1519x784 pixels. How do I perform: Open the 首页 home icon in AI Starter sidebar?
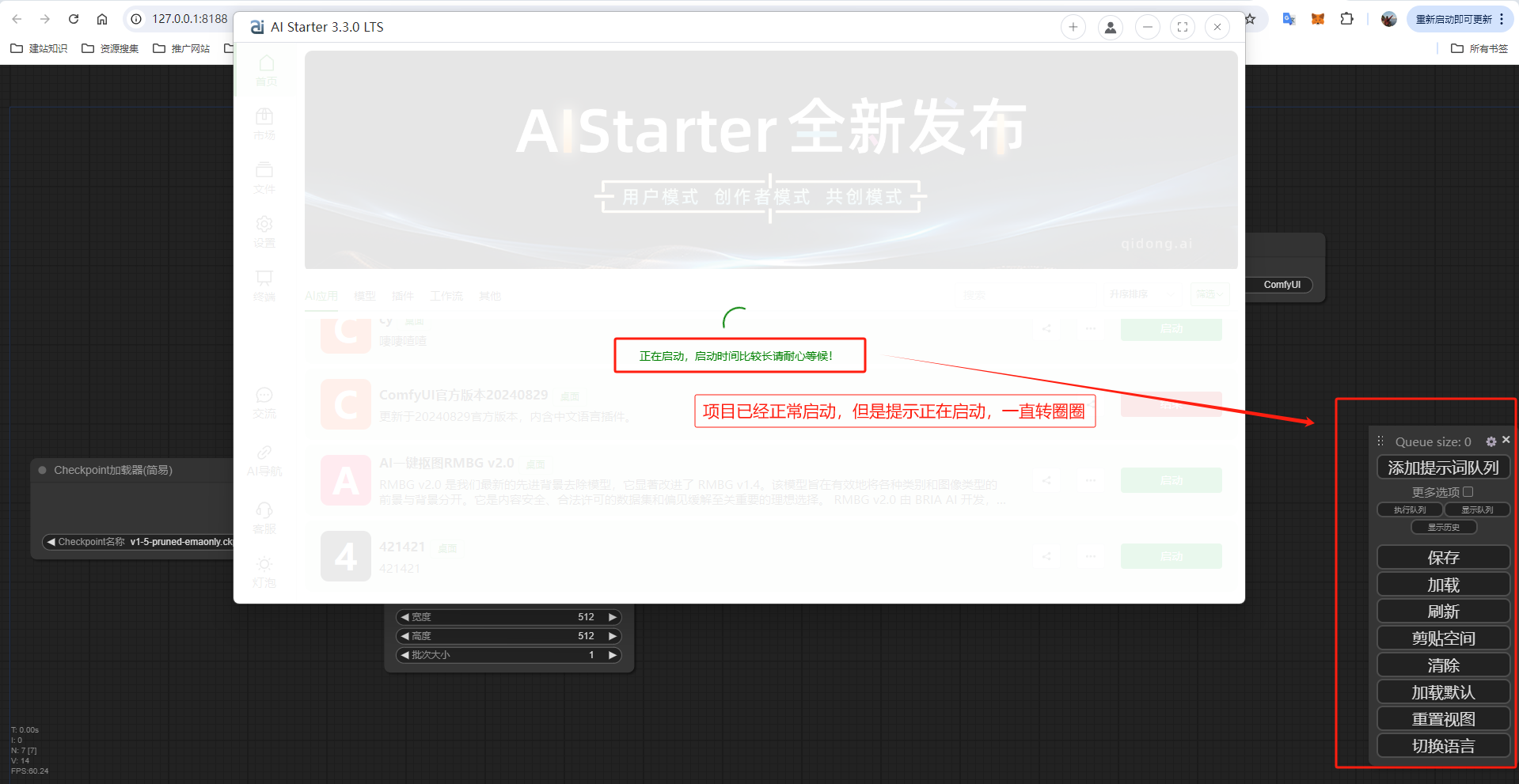coord(267,63)
